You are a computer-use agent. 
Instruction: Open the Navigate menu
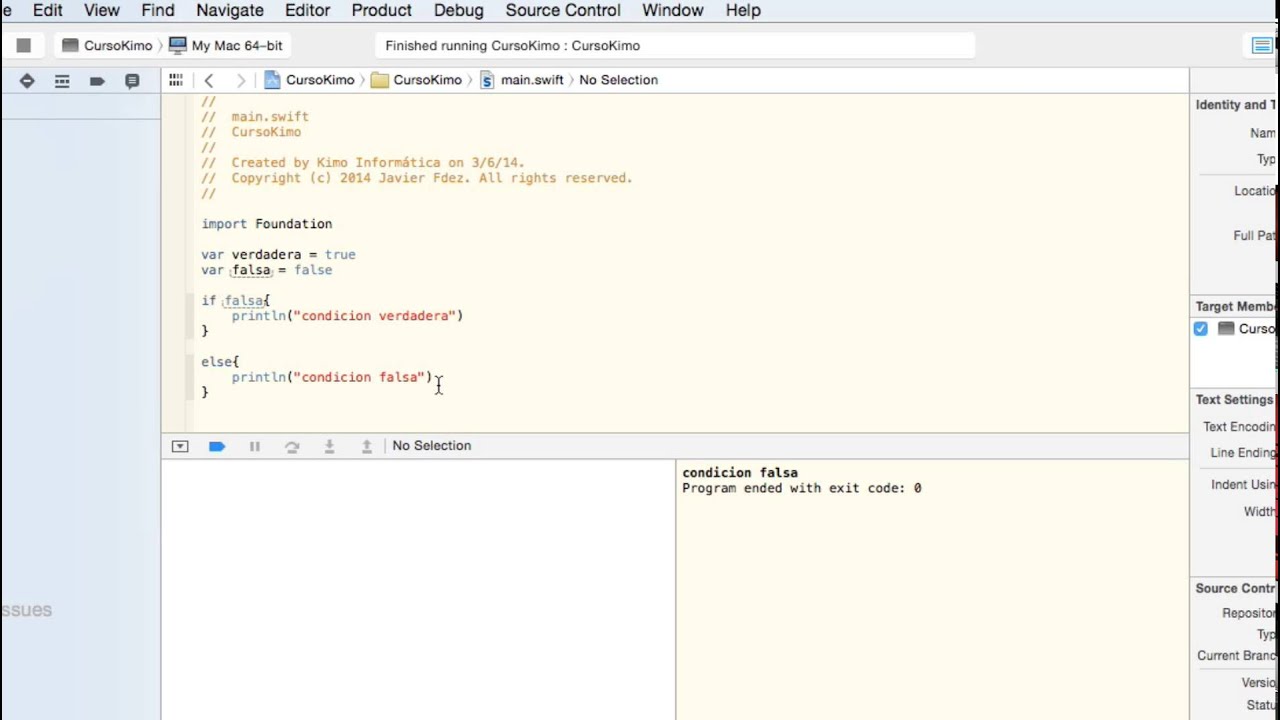[230, 10]
